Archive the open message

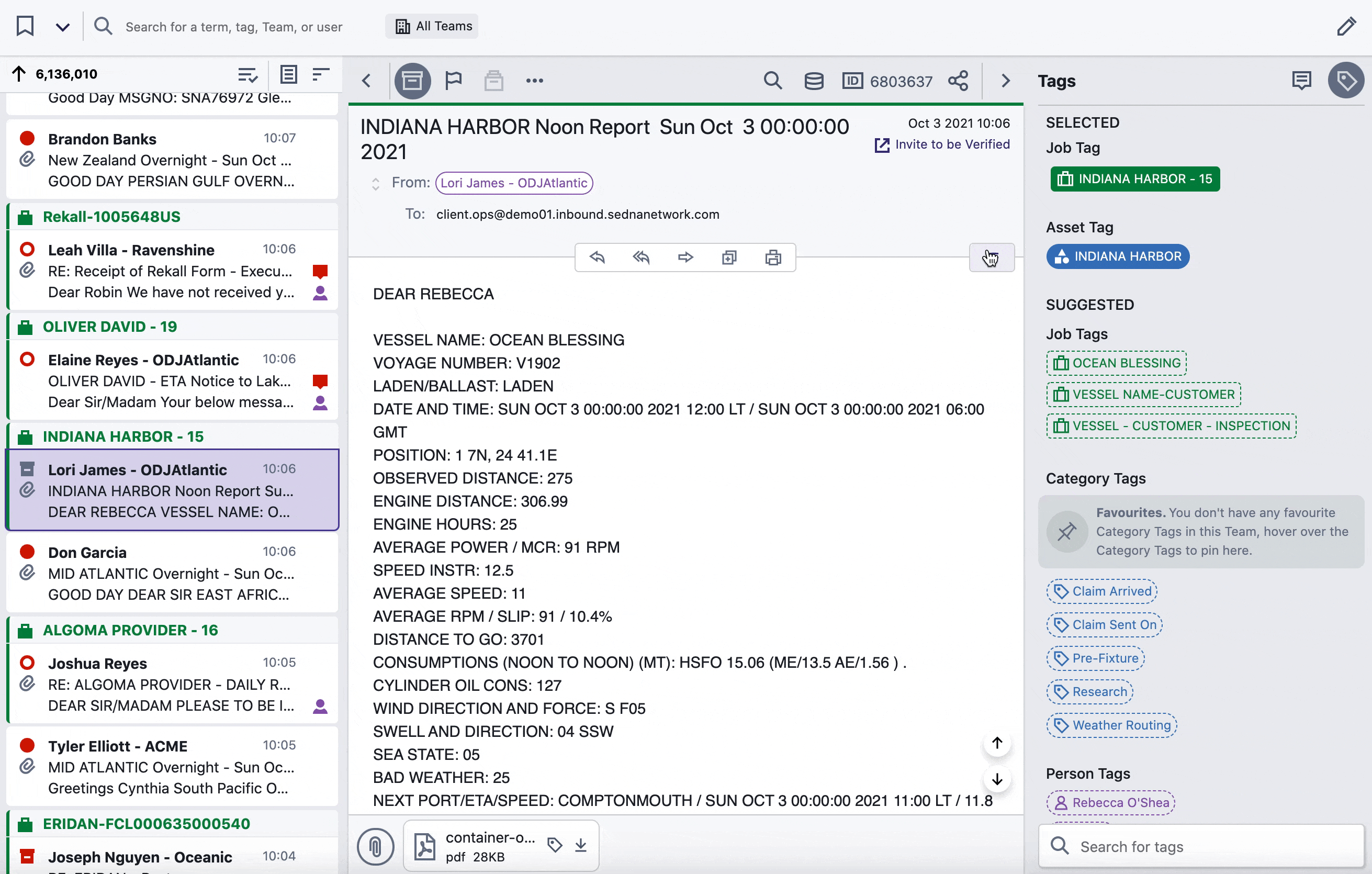[412, 81]
